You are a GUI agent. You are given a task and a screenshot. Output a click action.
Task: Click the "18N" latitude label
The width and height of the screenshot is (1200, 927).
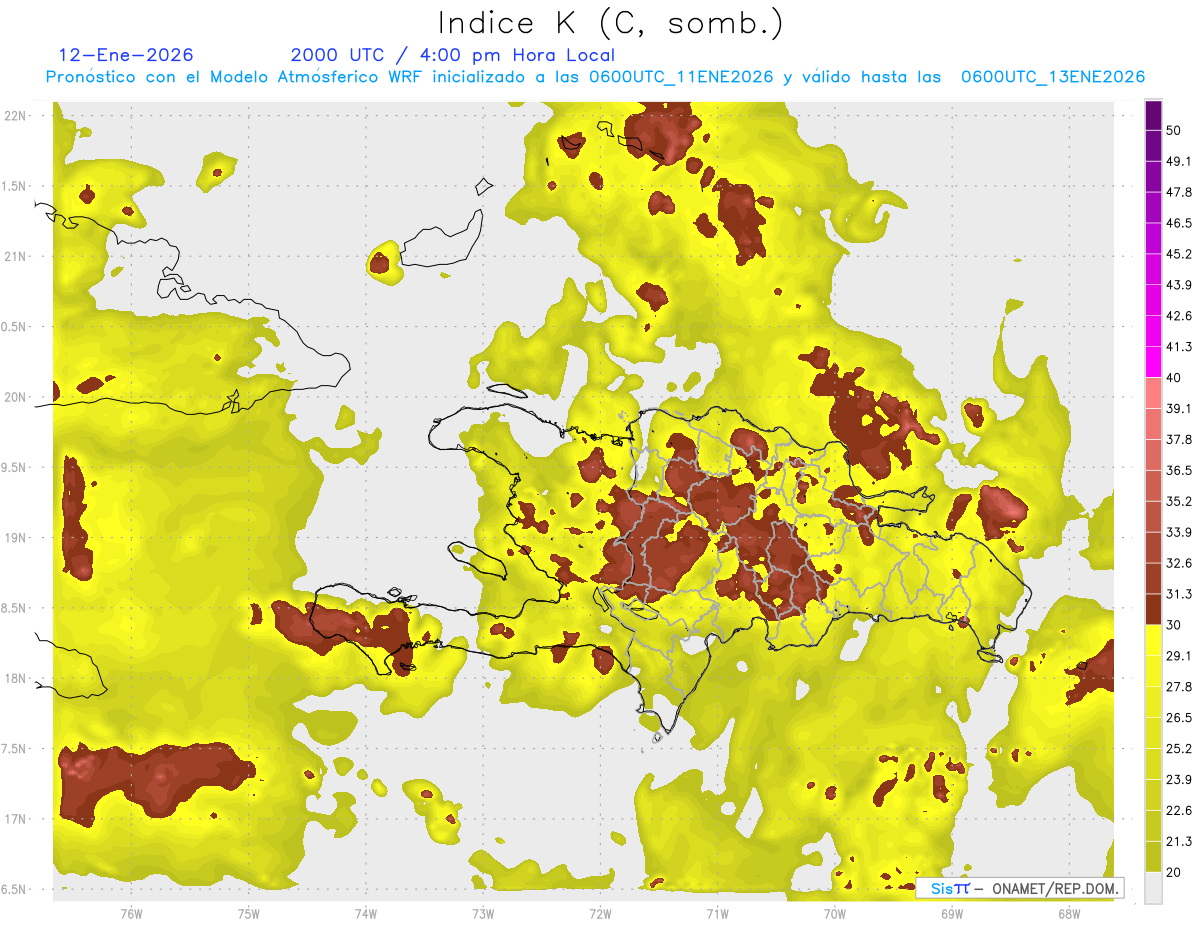(x=15, y=678)
